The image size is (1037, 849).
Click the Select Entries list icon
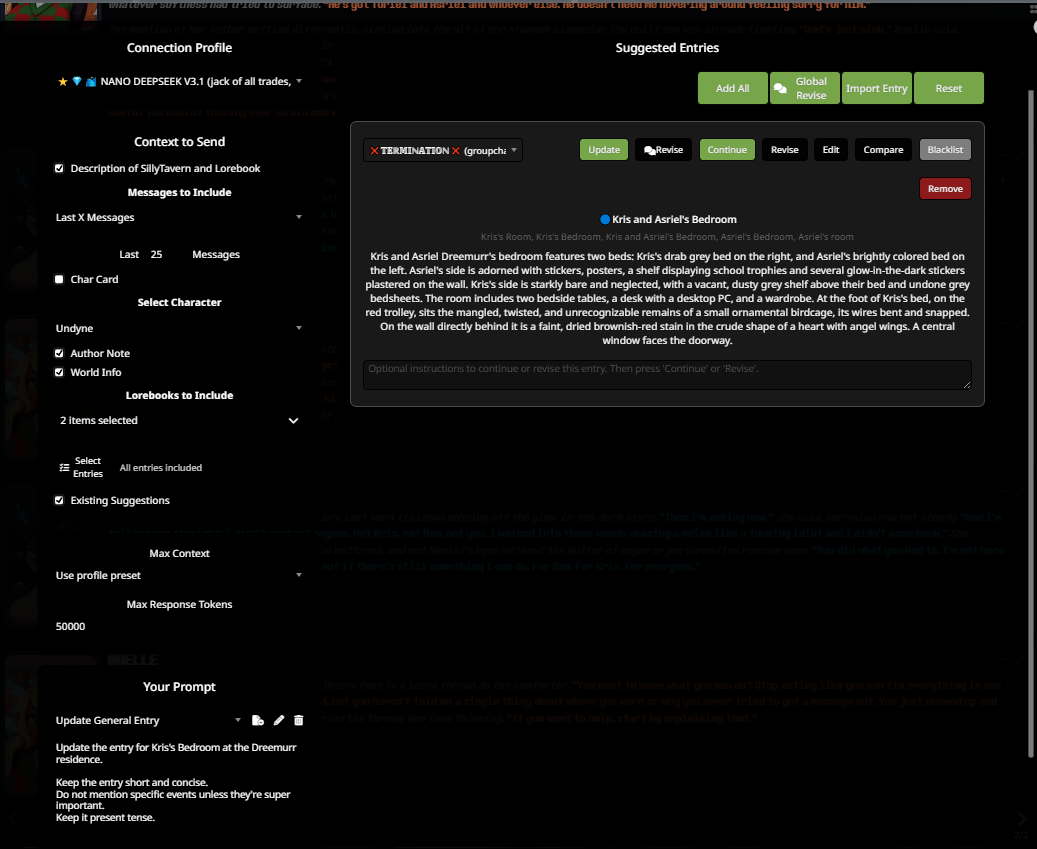tap(64, 467)
